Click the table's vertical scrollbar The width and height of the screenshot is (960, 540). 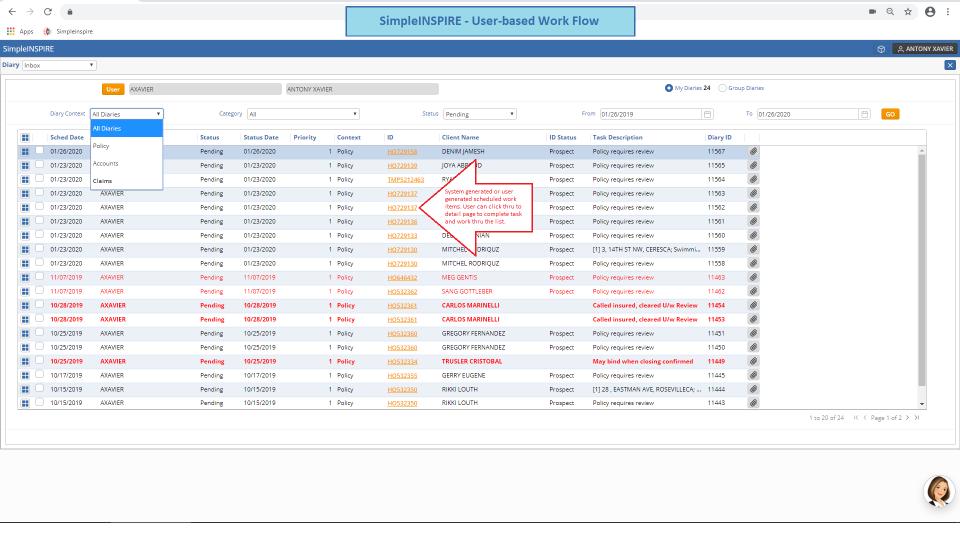(x=922, y=270)
